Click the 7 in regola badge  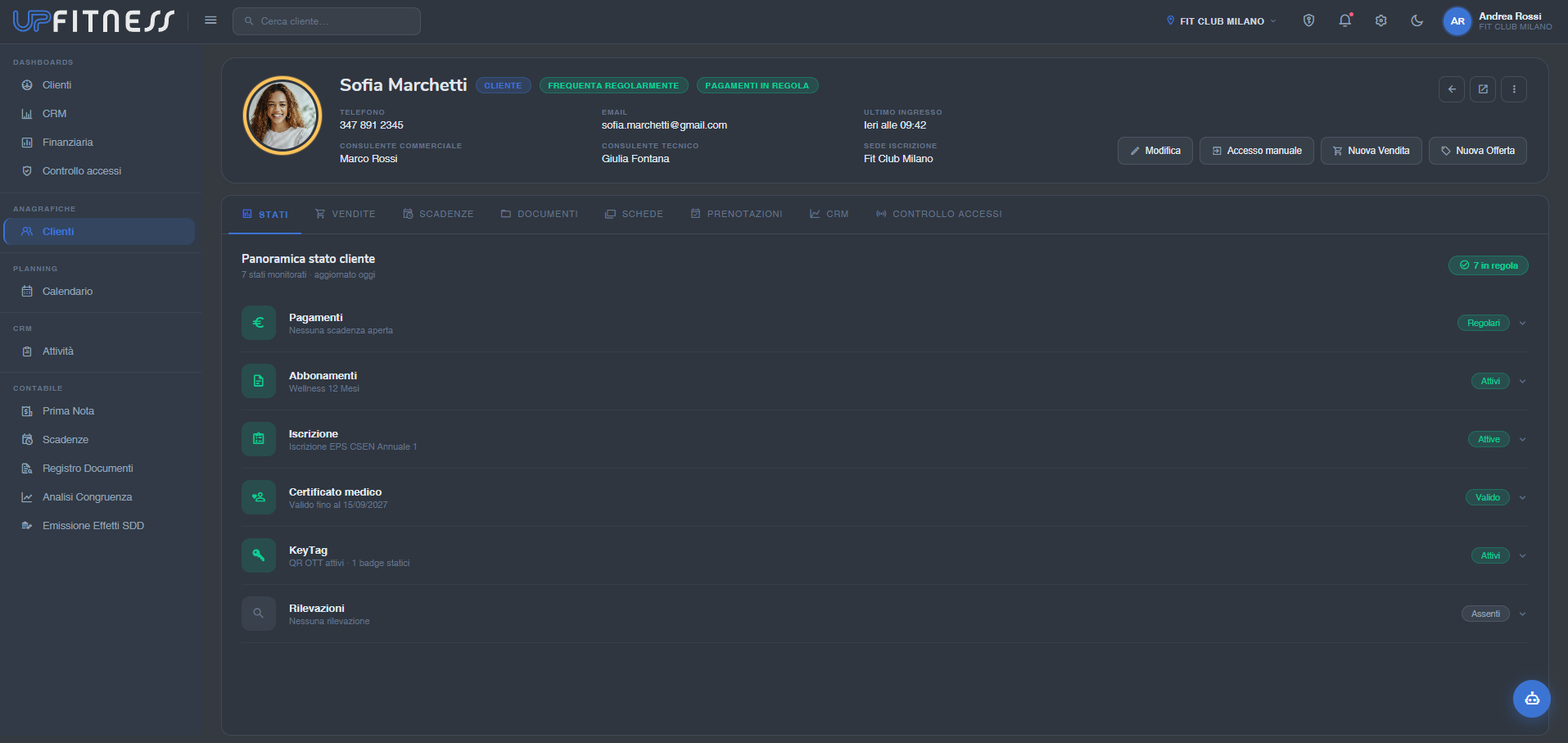(x=1488, y=265)
